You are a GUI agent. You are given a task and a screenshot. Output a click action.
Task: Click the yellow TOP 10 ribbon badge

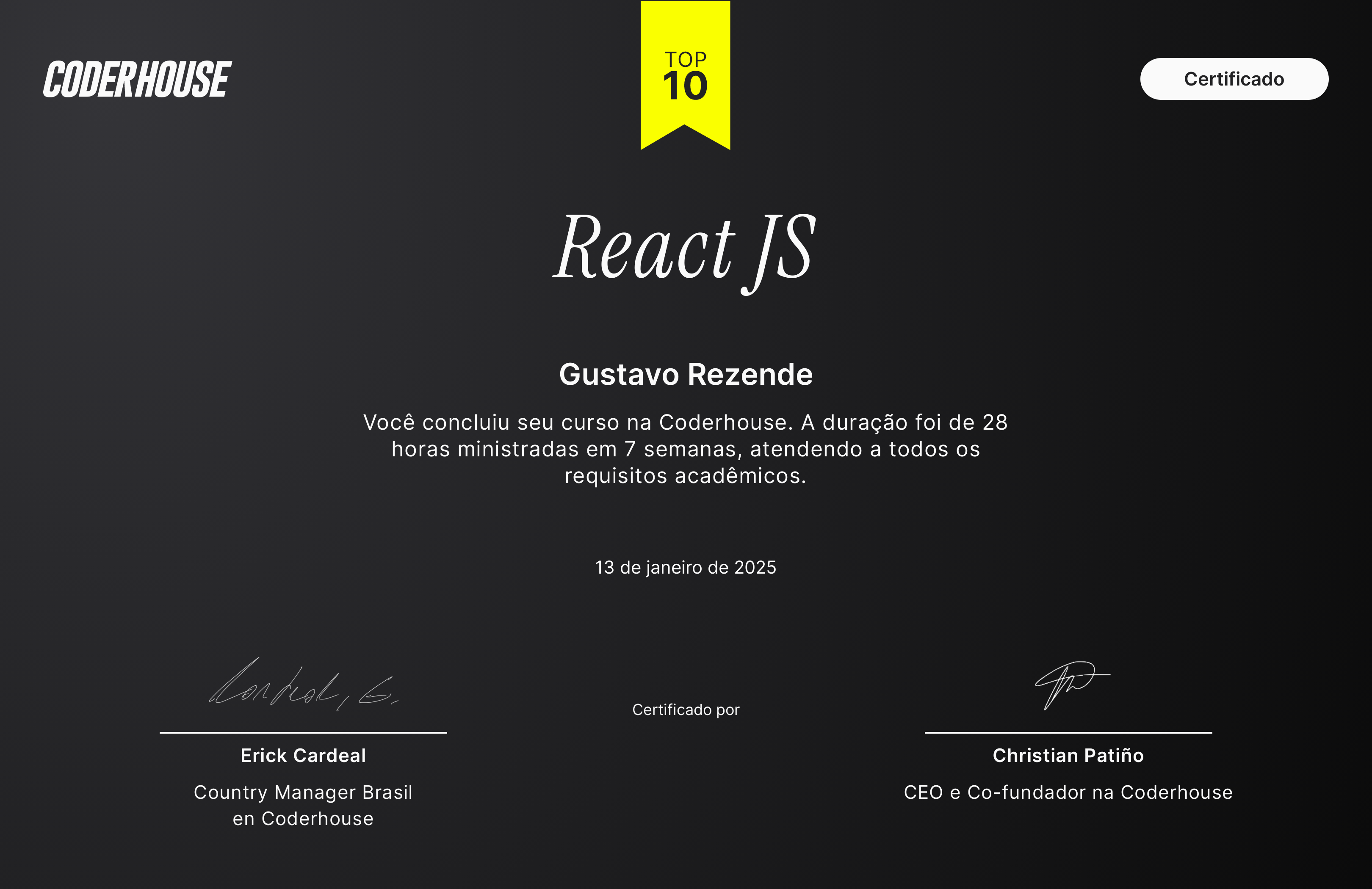click(685, 75)
